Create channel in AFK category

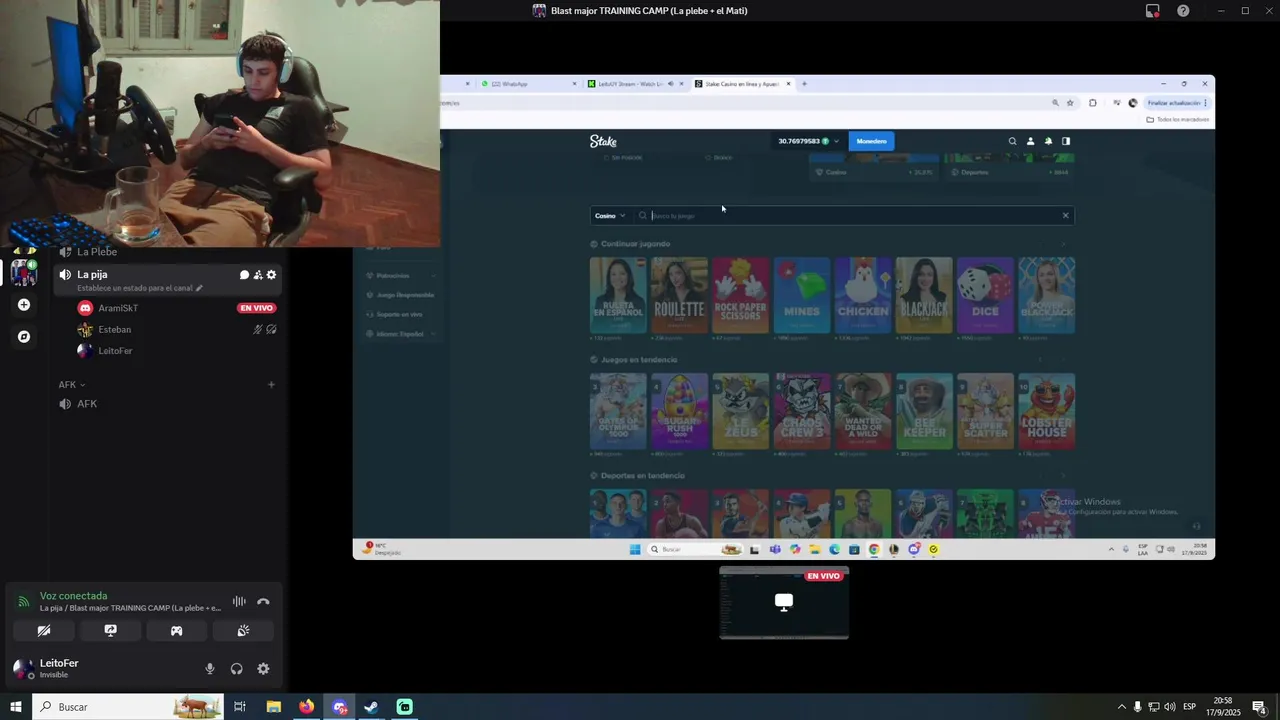tap(271, 385)
